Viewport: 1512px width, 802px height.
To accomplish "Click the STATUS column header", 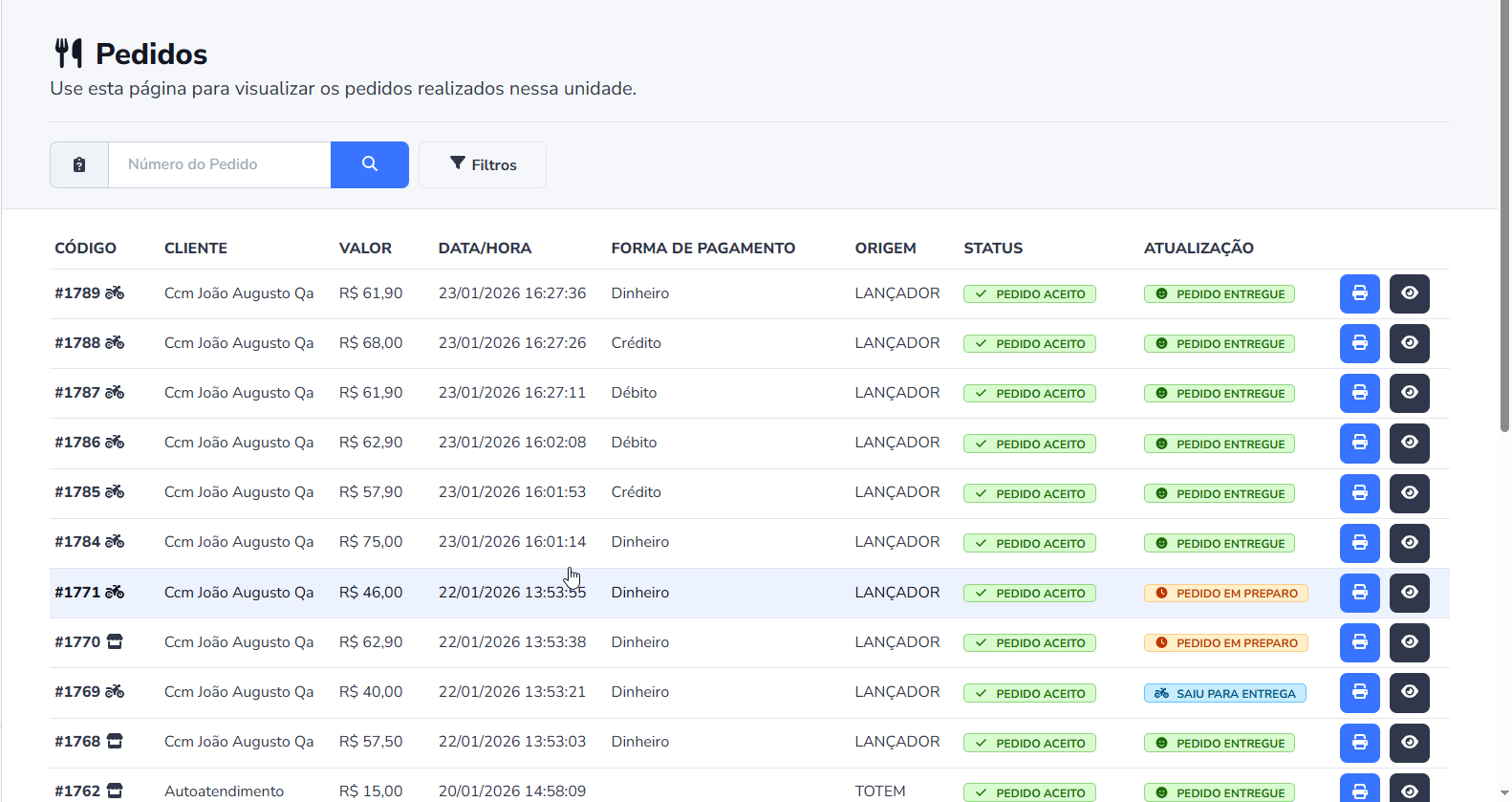I will (x=992, y=249).
